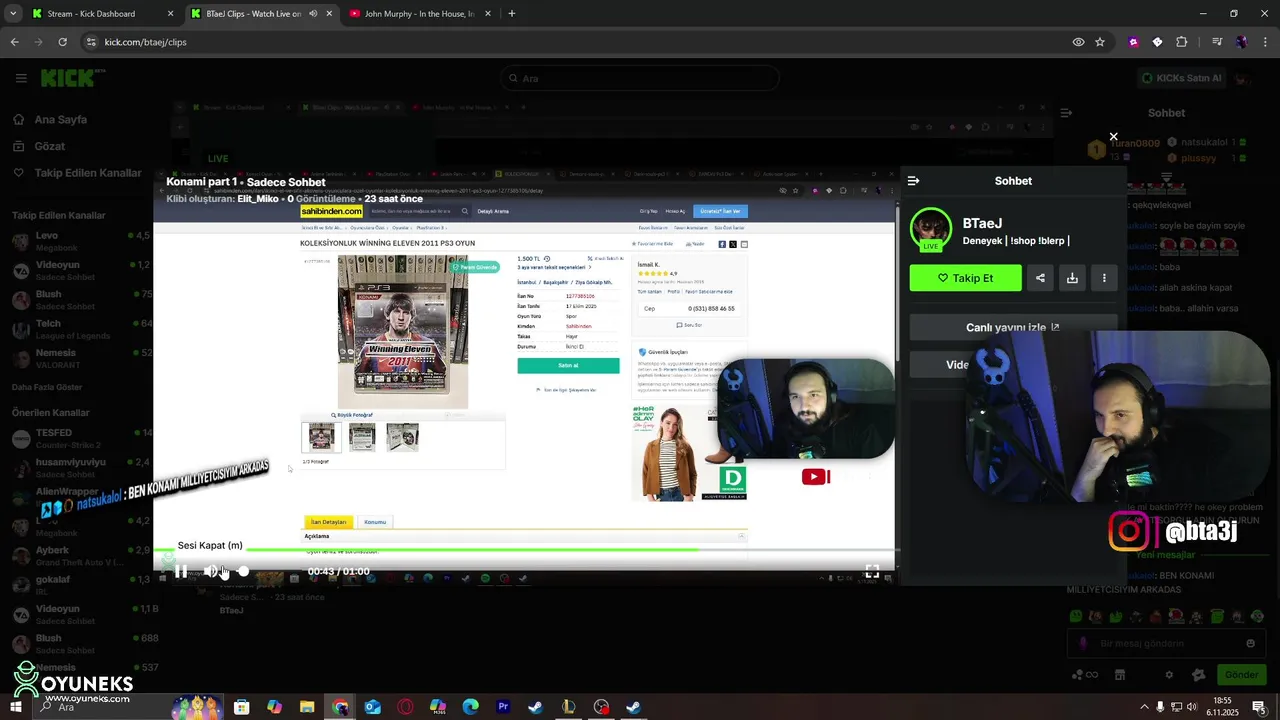Open Outlook from the taskbar

click(x=372, y=707)
